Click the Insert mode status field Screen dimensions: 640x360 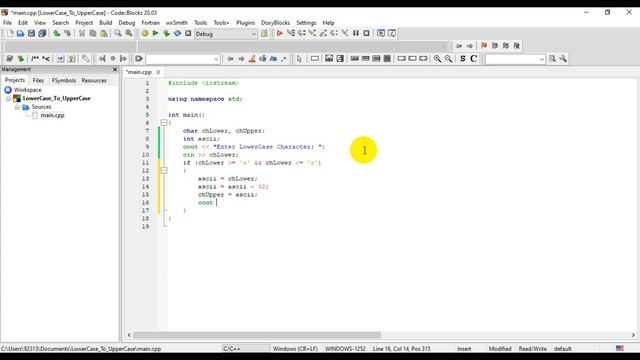click(464, 349)
